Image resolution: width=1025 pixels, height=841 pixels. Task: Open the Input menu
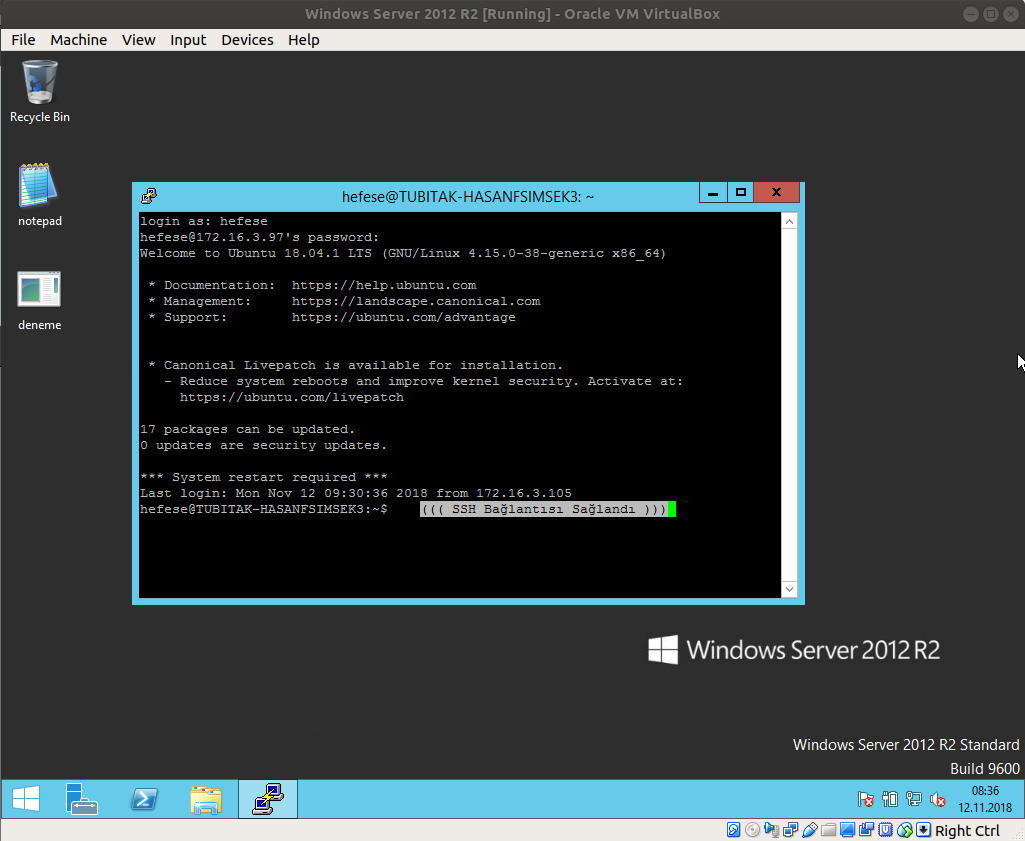188,40
